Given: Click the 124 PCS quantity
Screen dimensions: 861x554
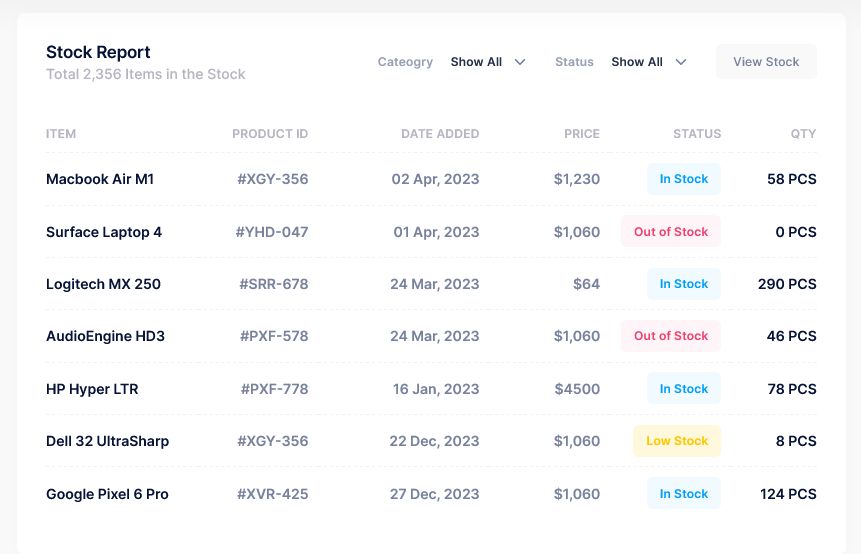Looking at the screenshot, I should pyautogui.click(x=788, y=494).
